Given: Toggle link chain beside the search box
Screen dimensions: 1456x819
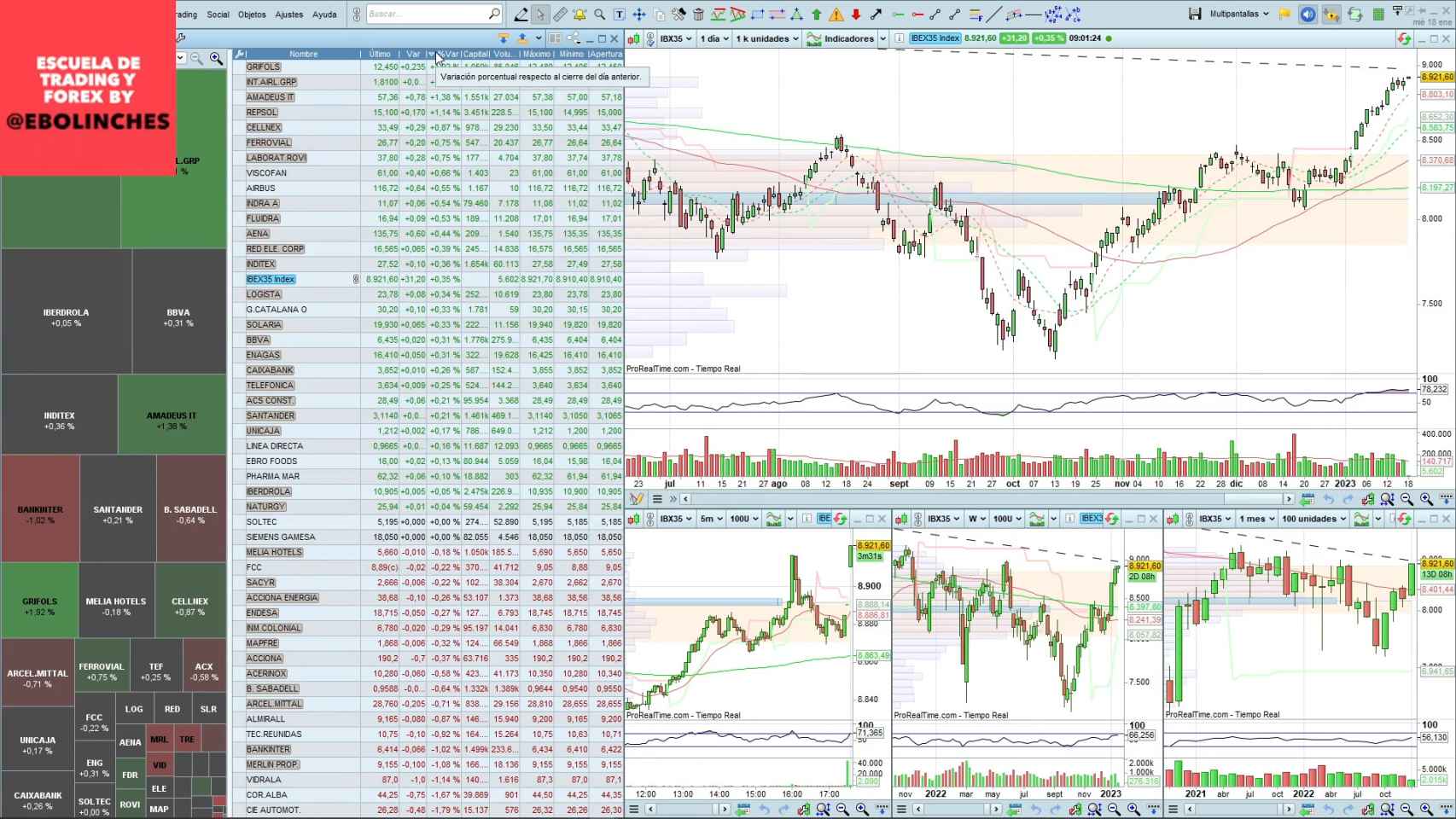Looking at the screenshot, I should coord(356,14).
